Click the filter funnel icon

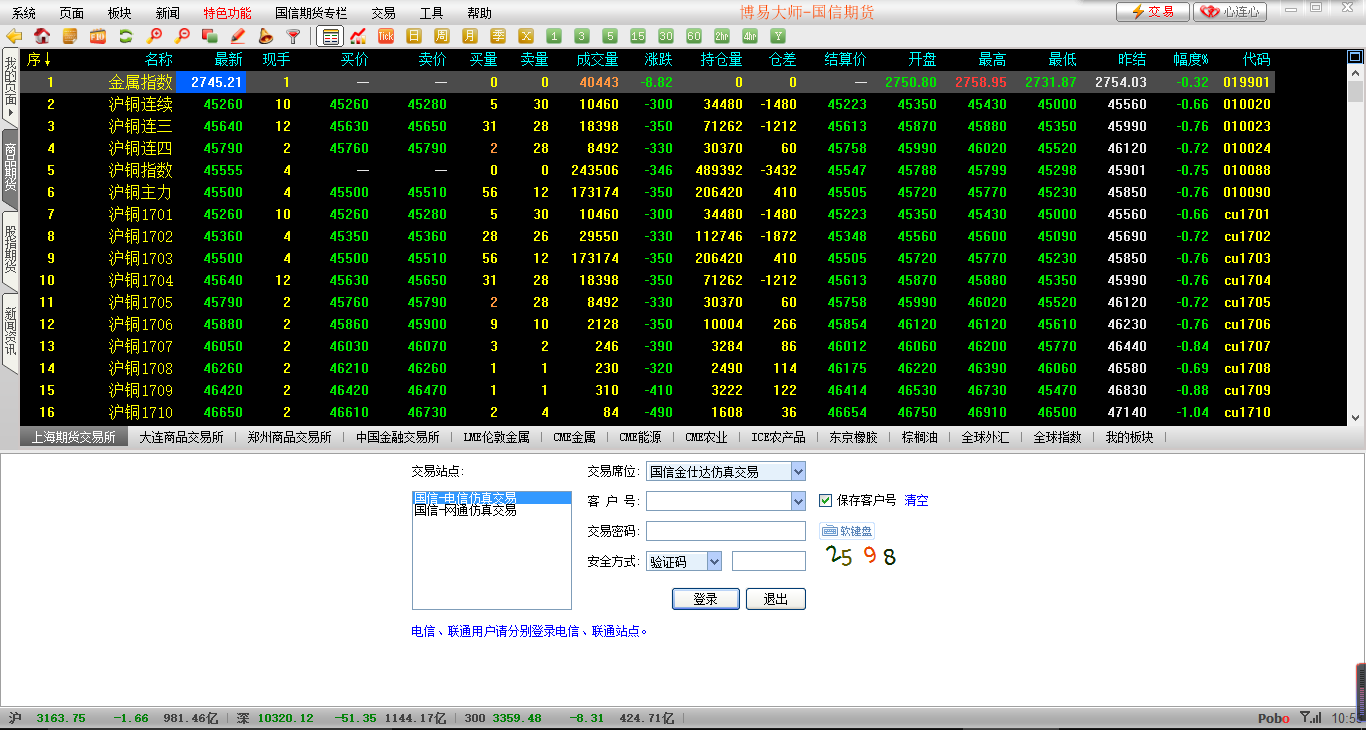[x=293, y=36]
